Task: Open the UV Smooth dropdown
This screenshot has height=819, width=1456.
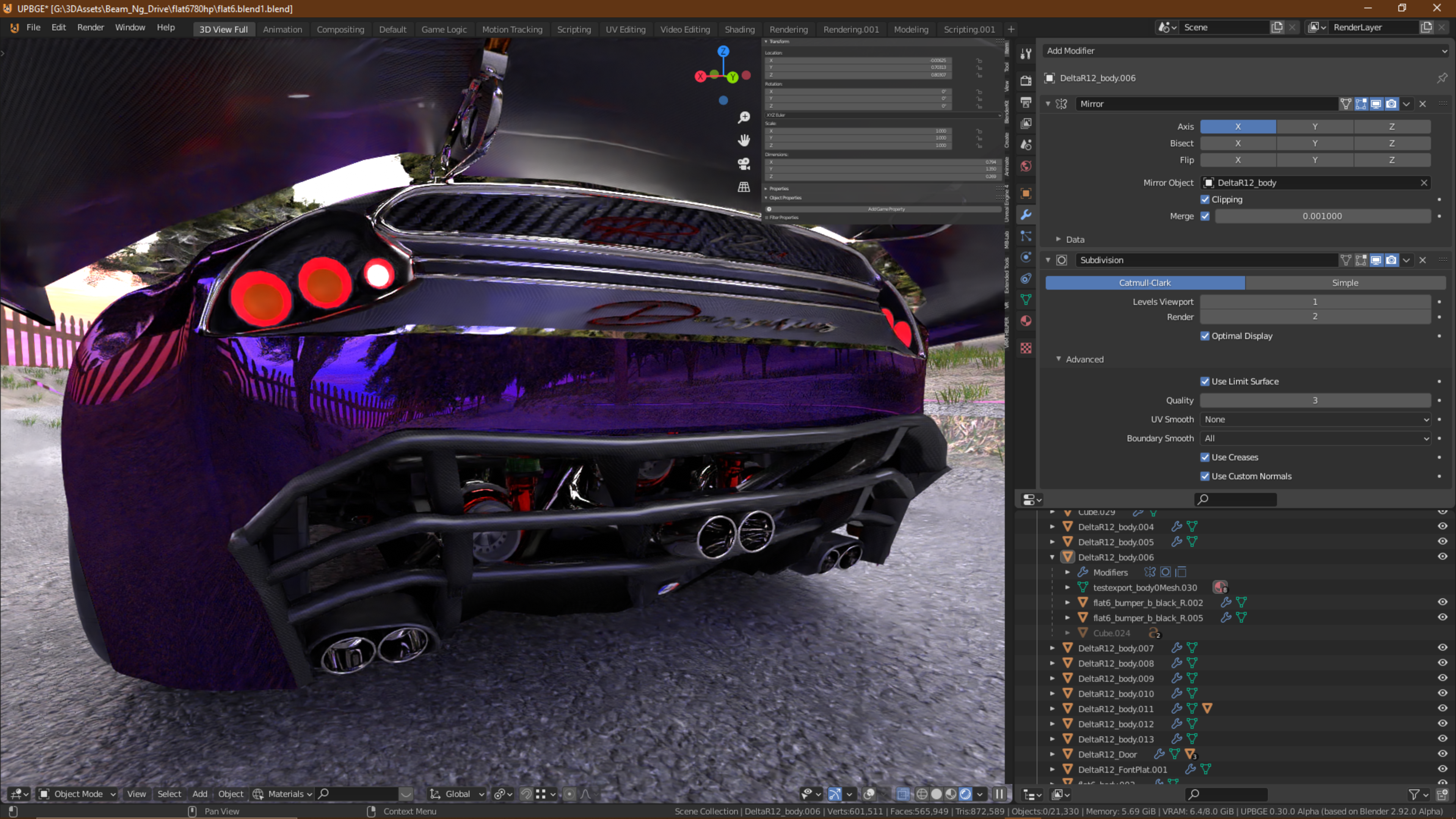Action: click(x=1315, y=419)
